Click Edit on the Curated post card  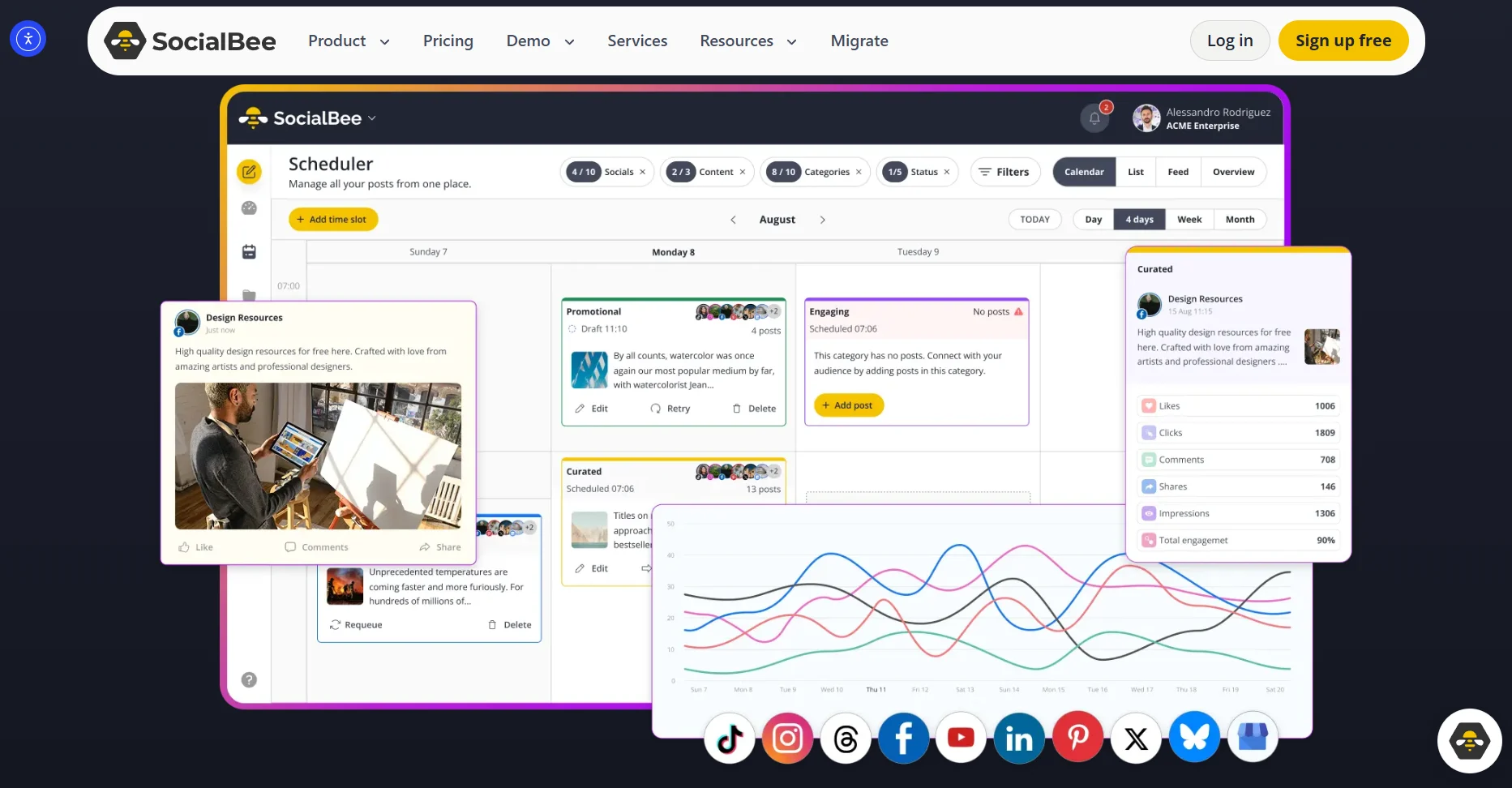click(592, 568)
